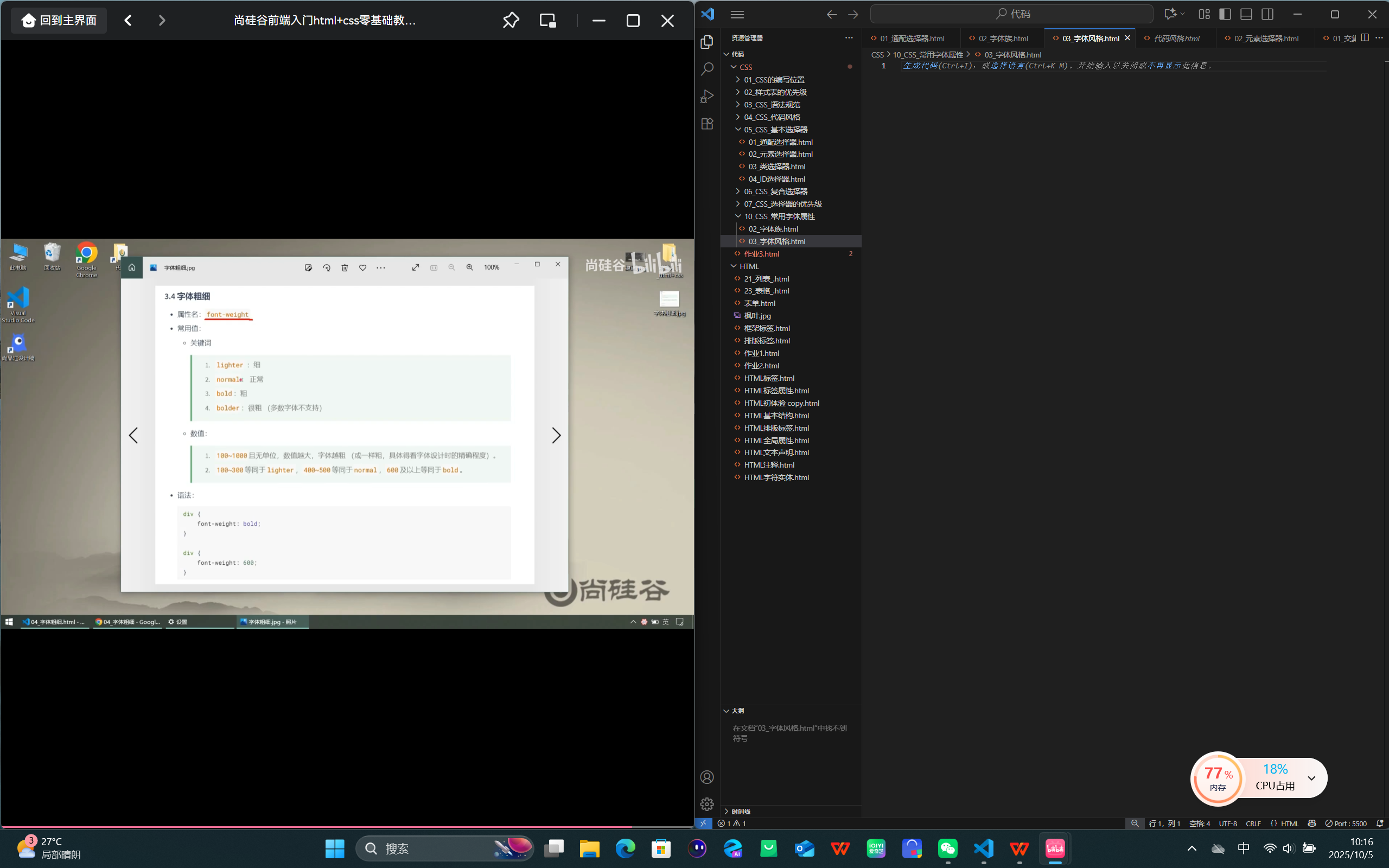Expand the 02_样式表的优先级 folder
Image resolution: width=1389 pixels, height=868 pixels.
(775, 92)
